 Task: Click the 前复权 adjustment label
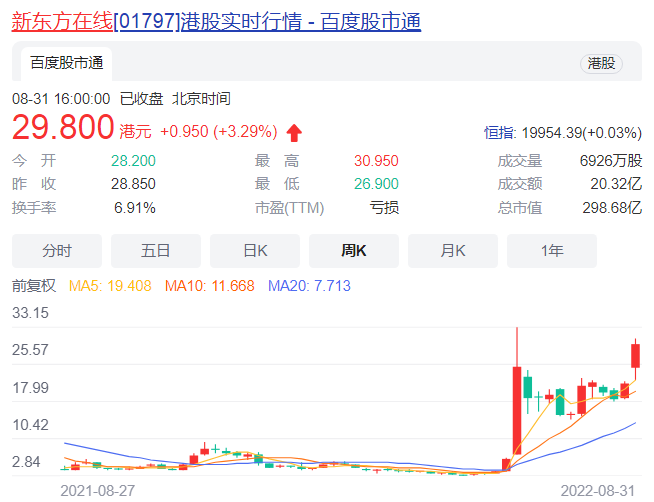pos(34,286)
